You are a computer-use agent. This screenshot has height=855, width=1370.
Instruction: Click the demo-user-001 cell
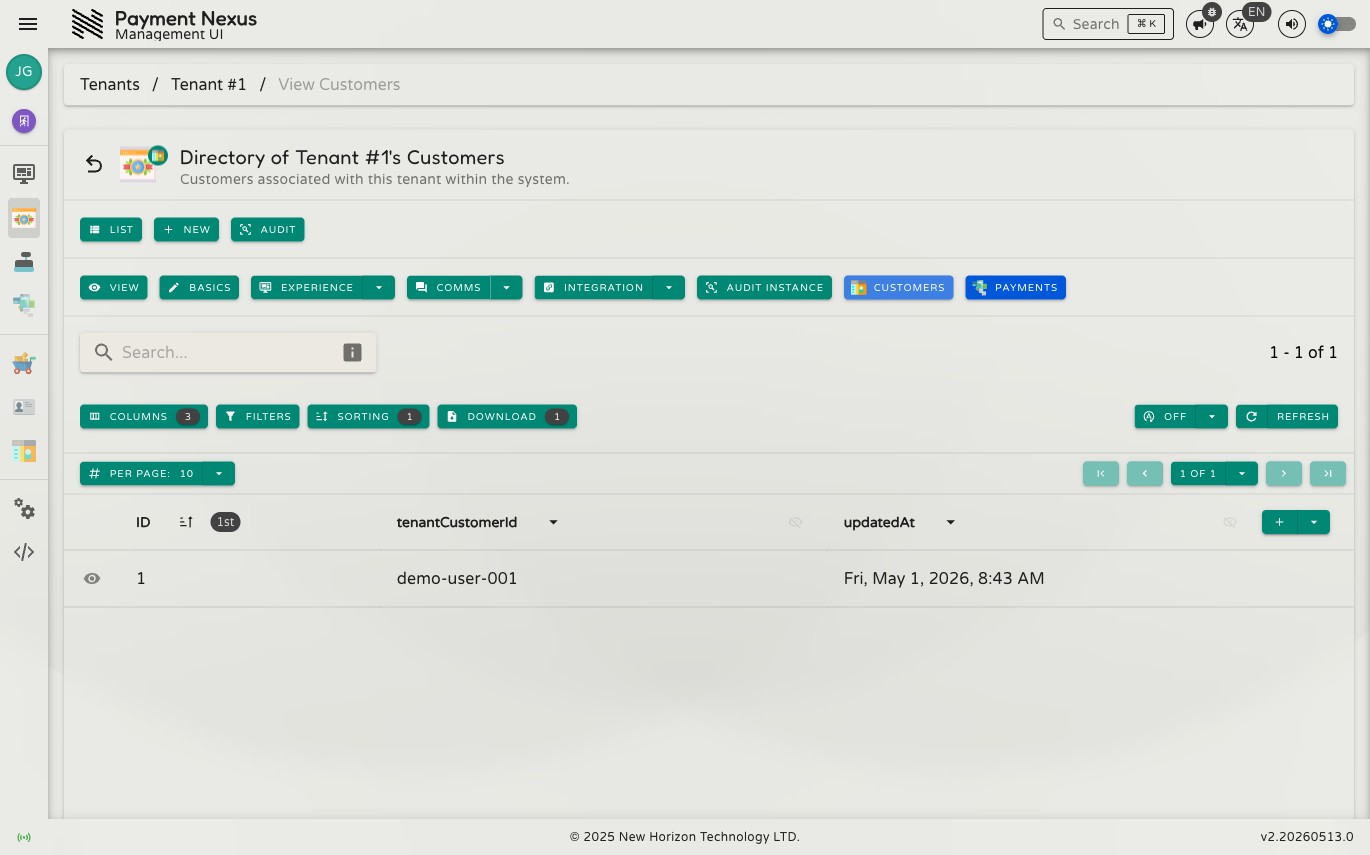pyautogui.click(x=457, y=578)
